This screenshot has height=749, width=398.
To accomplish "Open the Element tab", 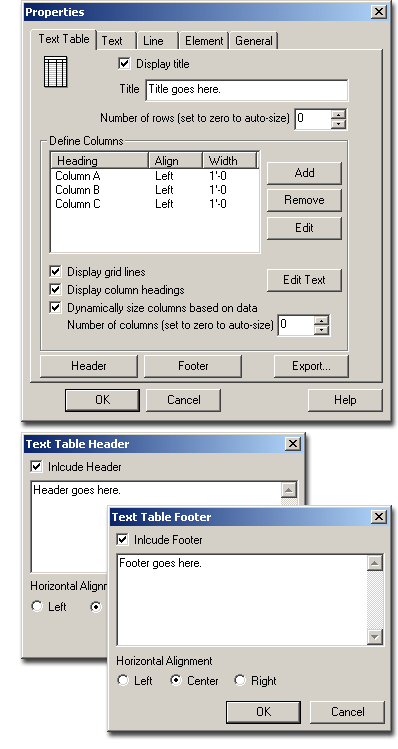I will 204,41.
